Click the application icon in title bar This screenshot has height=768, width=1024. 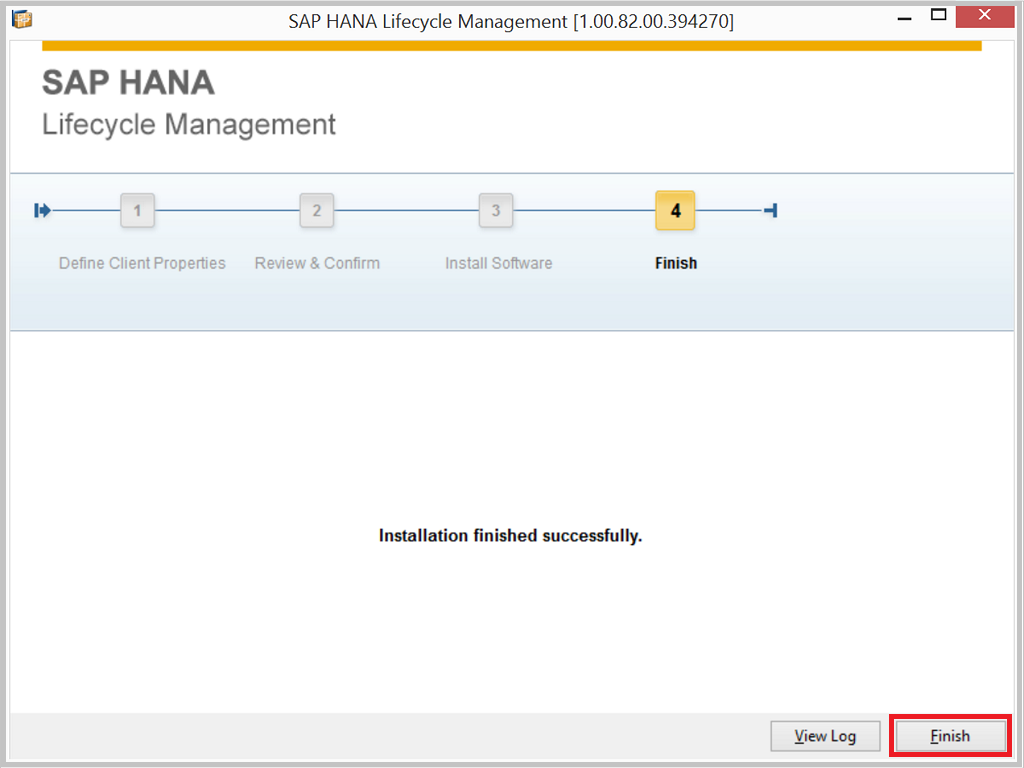pyautogui.click(x=22, y=20)
